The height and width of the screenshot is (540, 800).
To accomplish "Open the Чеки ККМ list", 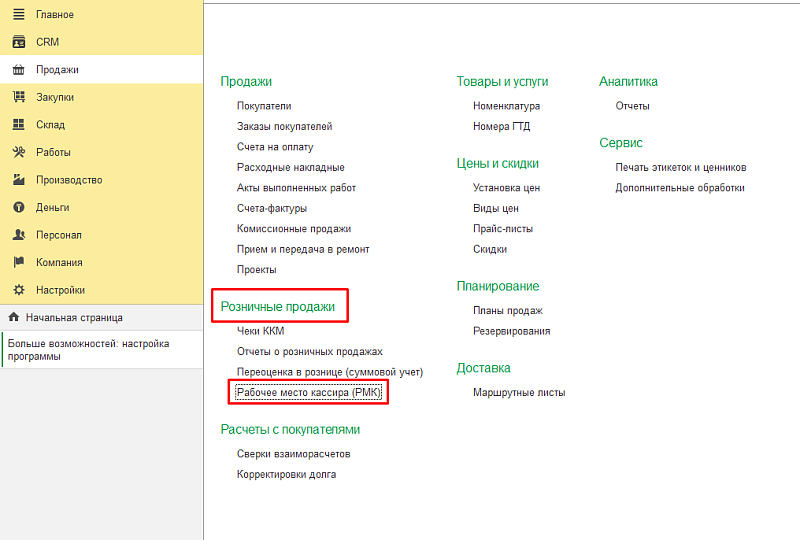I will point(260,331).
